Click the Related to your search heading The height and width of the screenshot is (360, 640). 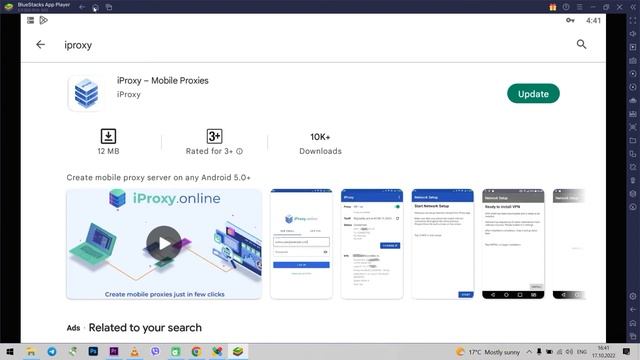pyautogui.click(x=145, y=327)
